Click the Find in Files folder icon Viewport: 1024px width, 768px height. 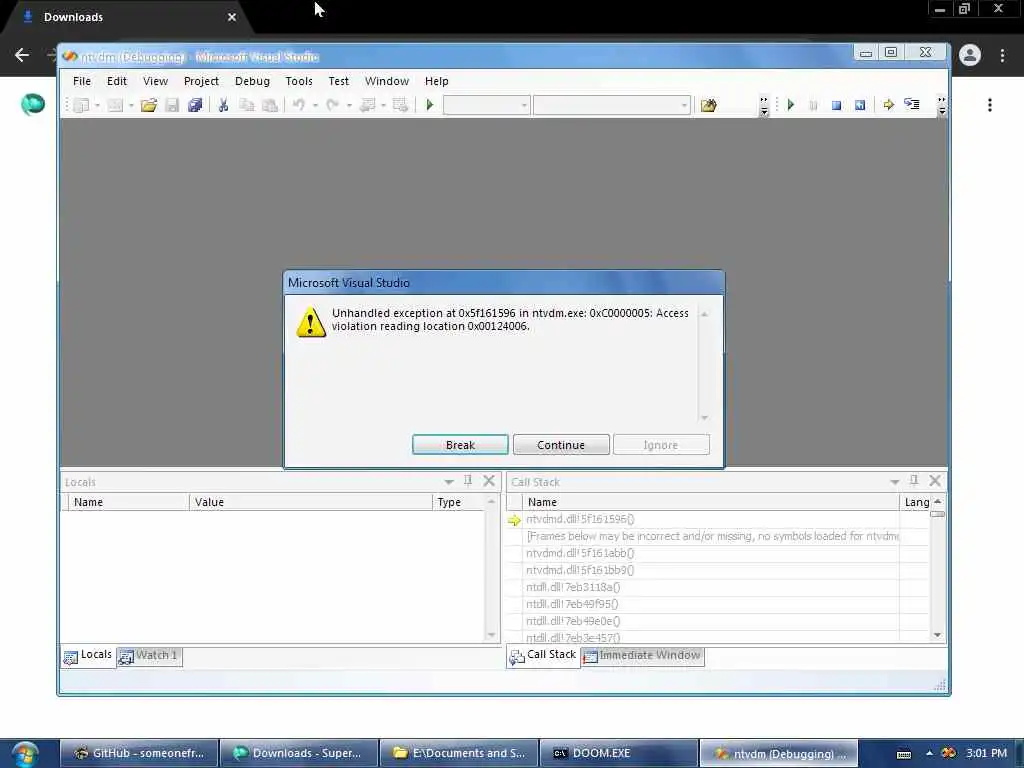709,105
